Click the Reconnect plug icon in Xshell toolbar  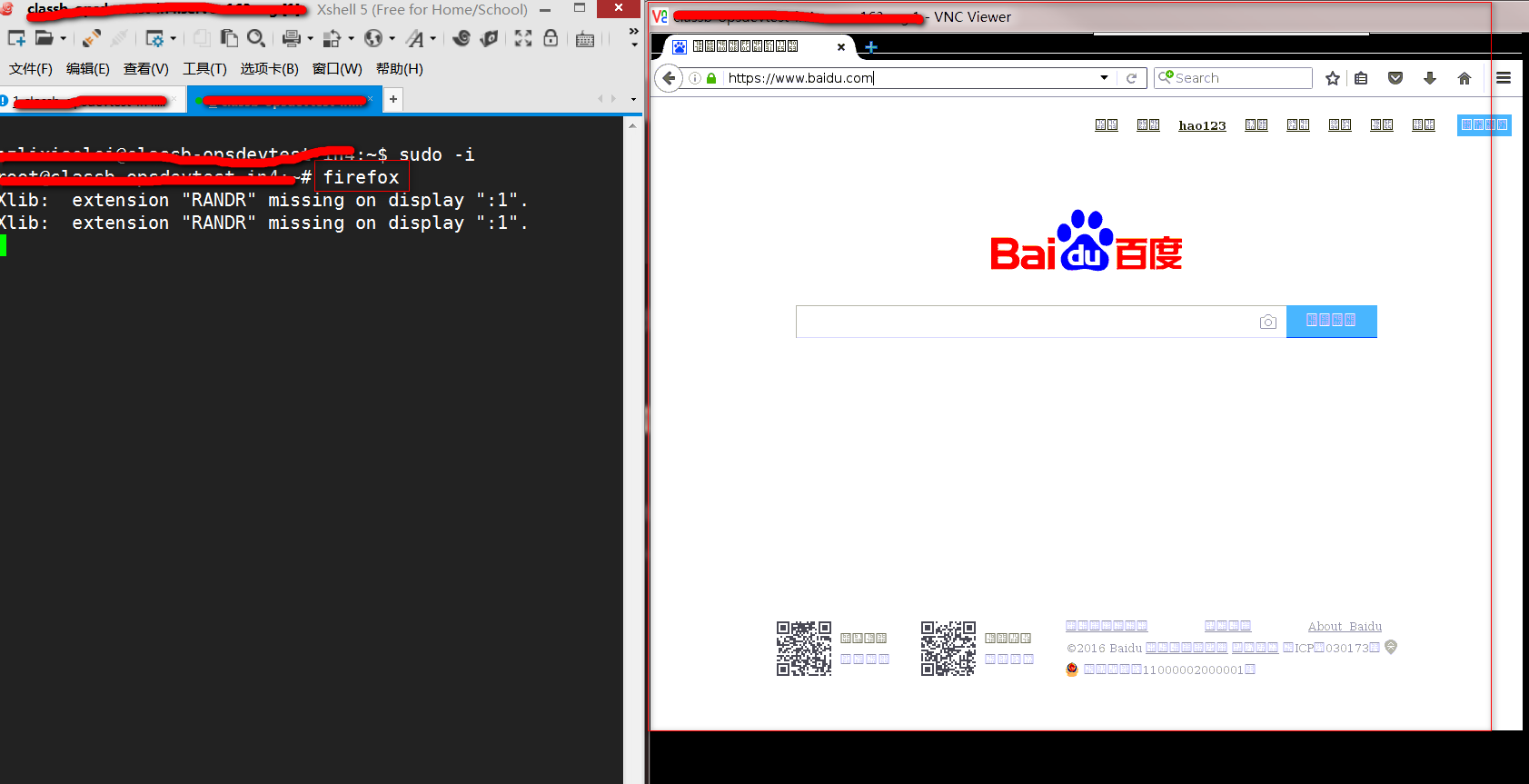click(92, 38)
